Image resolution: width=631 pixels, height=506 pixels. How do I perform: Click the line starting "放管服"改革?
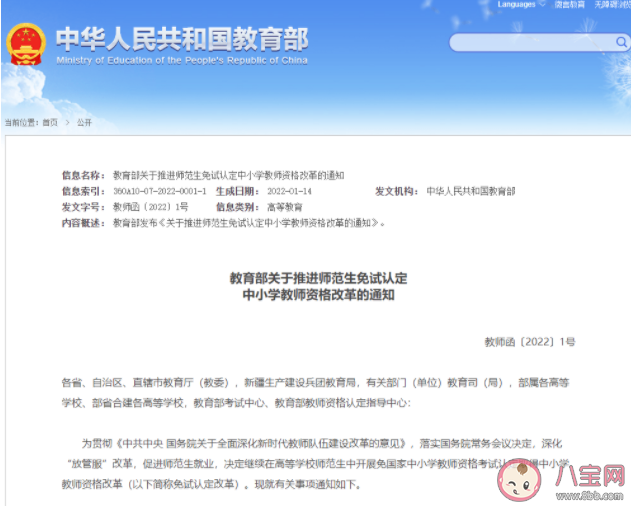click(x=318, y=464)
